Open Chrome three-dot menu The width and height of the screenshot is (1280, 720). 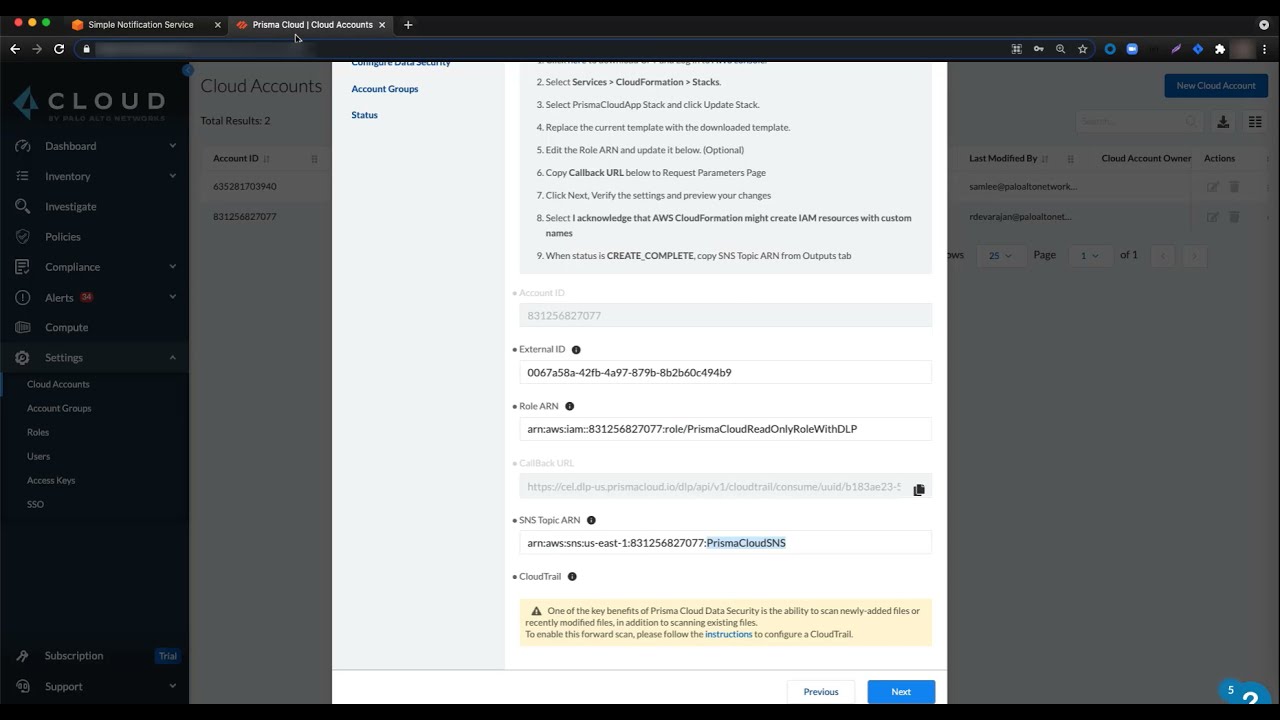coord(1266,48)
